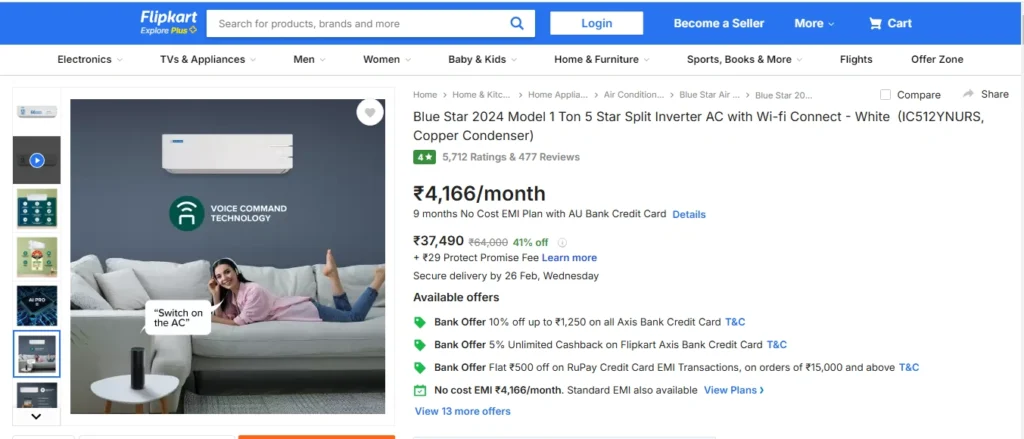The width and height of the screenshot is (1024, 439).
Task: Click the ₹37,490 price text
Action: pos(438,241)
